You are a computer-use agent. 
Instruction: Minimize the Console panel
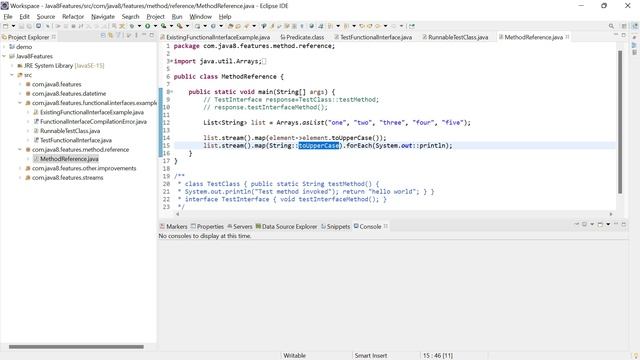point(616,224)
